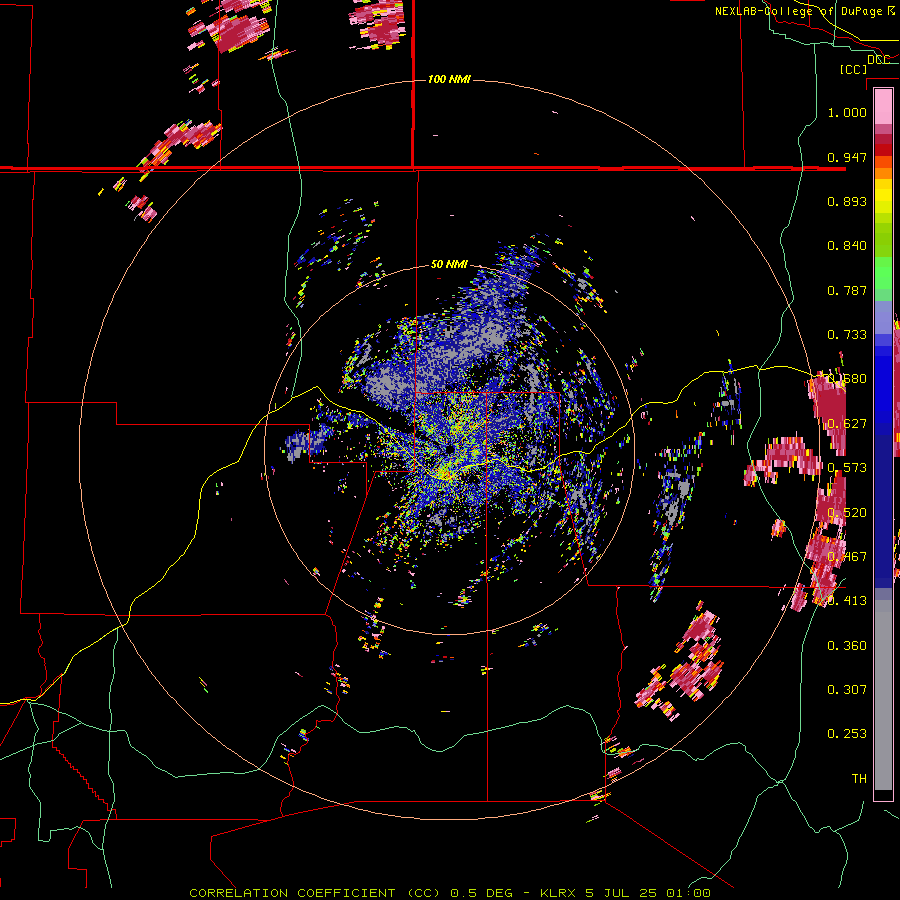
Task: Pick the orange color bar segment
Action: pos(883,173)
